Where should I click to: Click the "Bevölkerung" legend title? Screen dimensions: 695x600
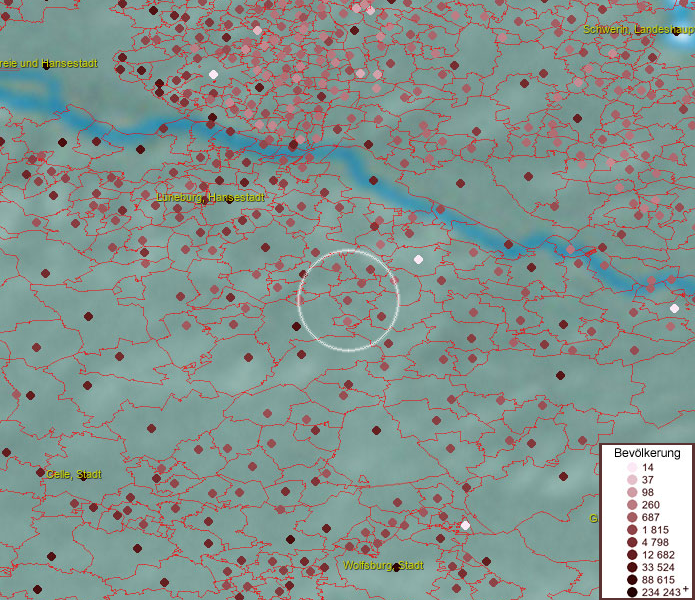coord(647,453)
